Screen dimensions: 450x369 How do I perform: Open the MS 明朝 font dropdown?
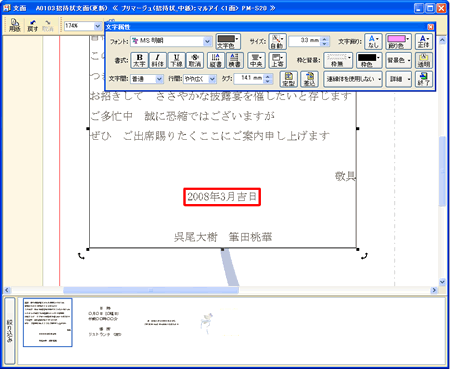[x=207, y=41]
